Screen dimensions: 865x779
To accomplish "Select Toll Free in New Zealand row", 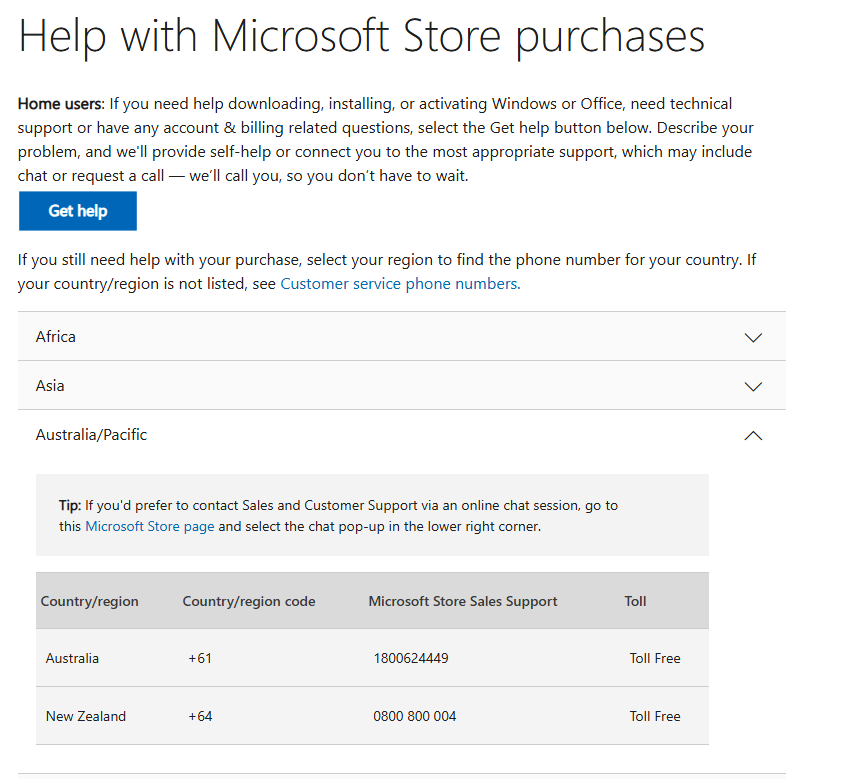I will [x=655, y=716].
